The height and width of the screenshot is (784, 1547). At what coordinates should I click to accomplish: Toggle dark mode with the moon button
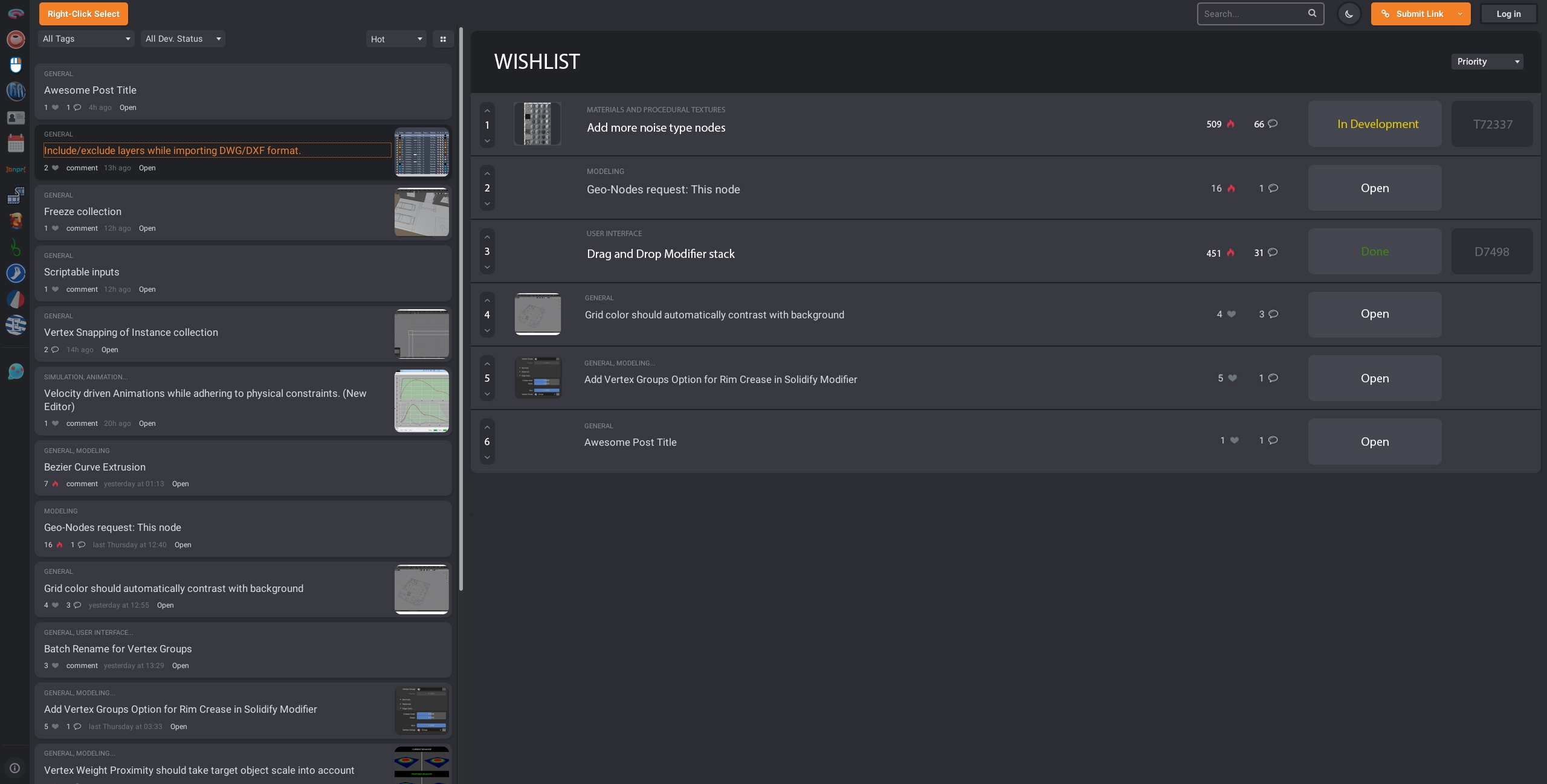[x=1349, y=14]
